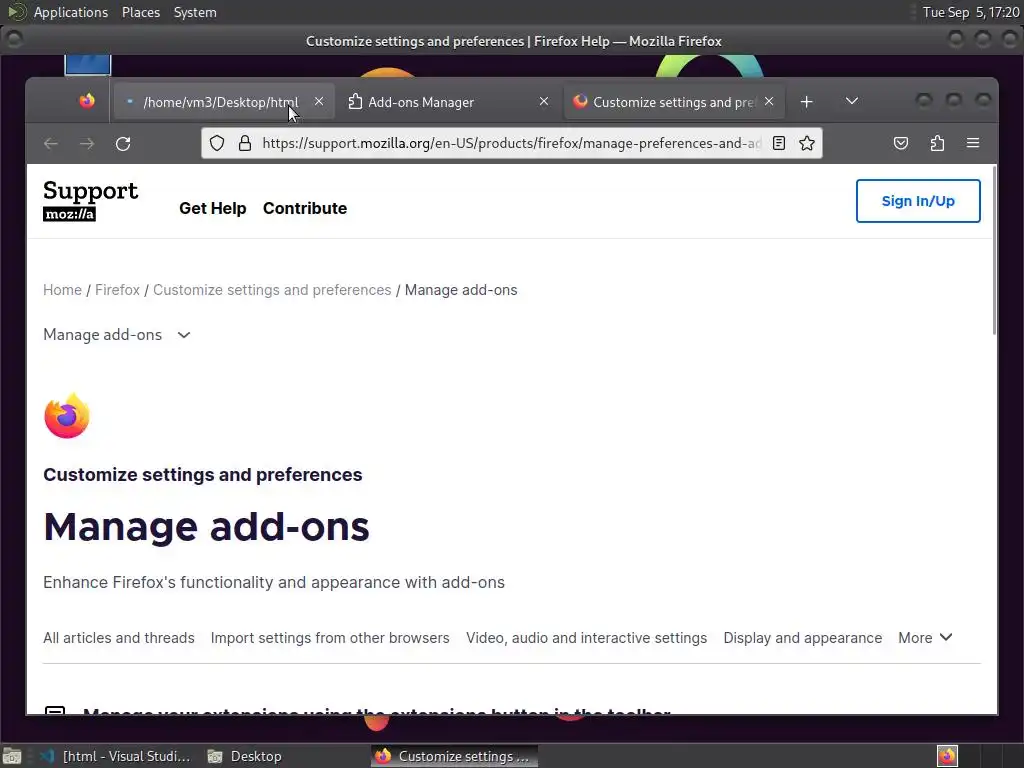1024x768 pixels.
Task: Open the System menu in top panel
Action: coord(195,12)
